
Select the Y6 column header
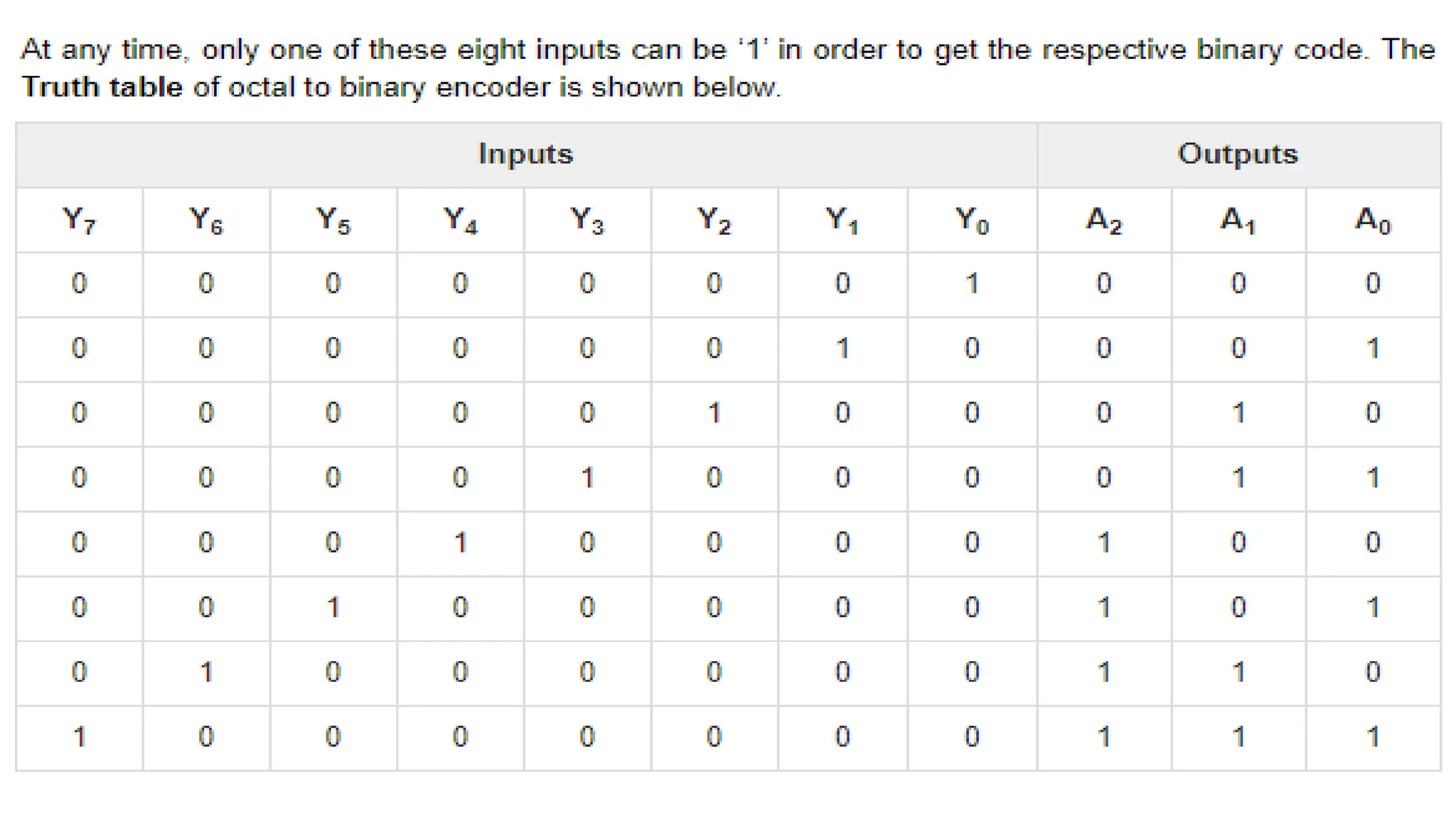(x=206, y=220)
